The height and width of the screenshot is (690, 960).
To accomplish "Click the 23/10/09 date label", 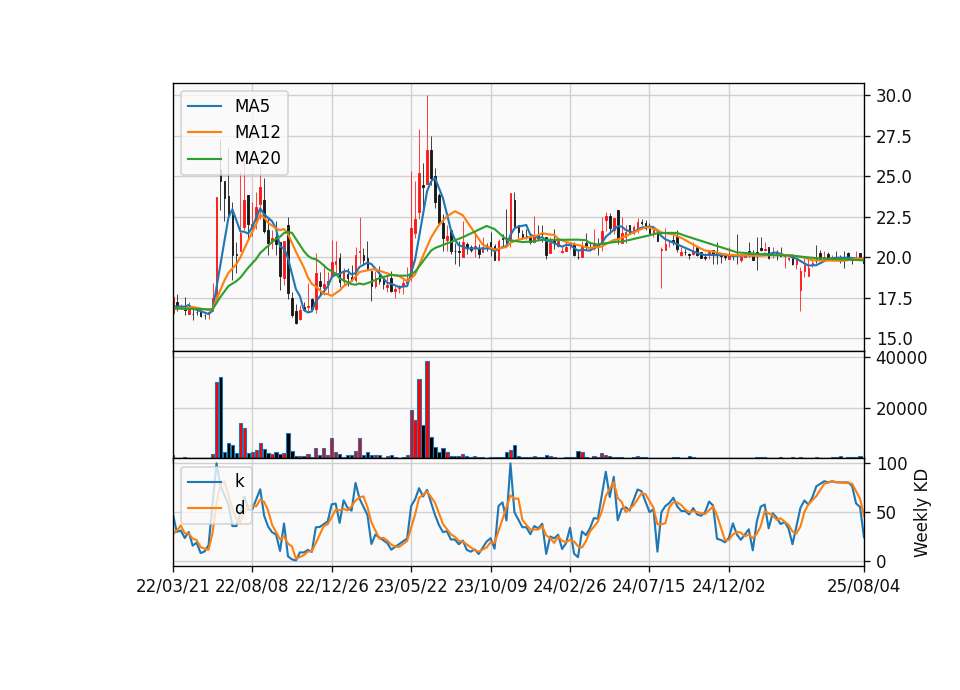I will coord(490,586).
